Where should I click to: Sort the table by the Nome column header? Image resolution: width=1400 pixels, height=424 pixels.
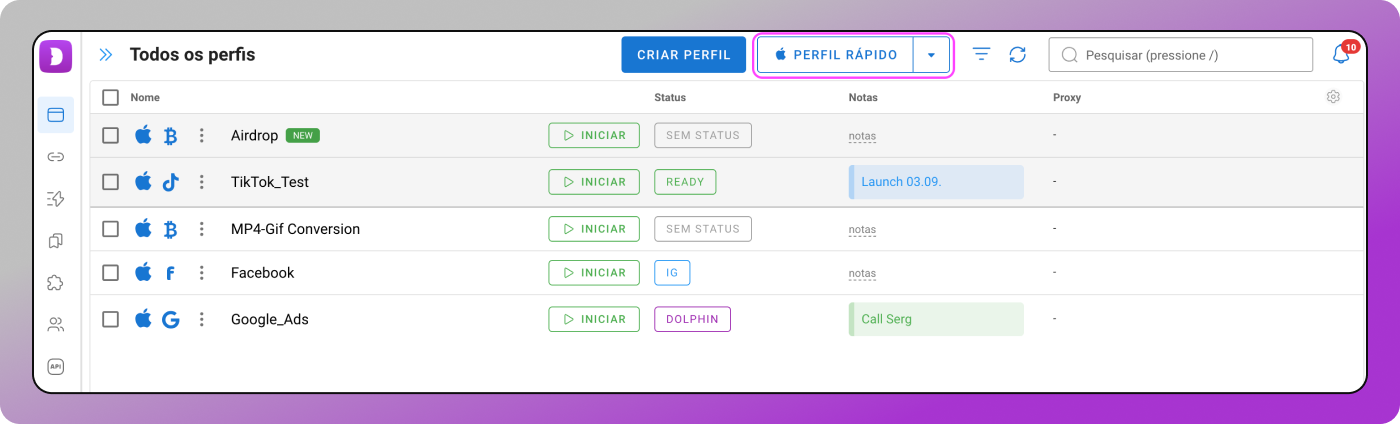coord(145,97)
